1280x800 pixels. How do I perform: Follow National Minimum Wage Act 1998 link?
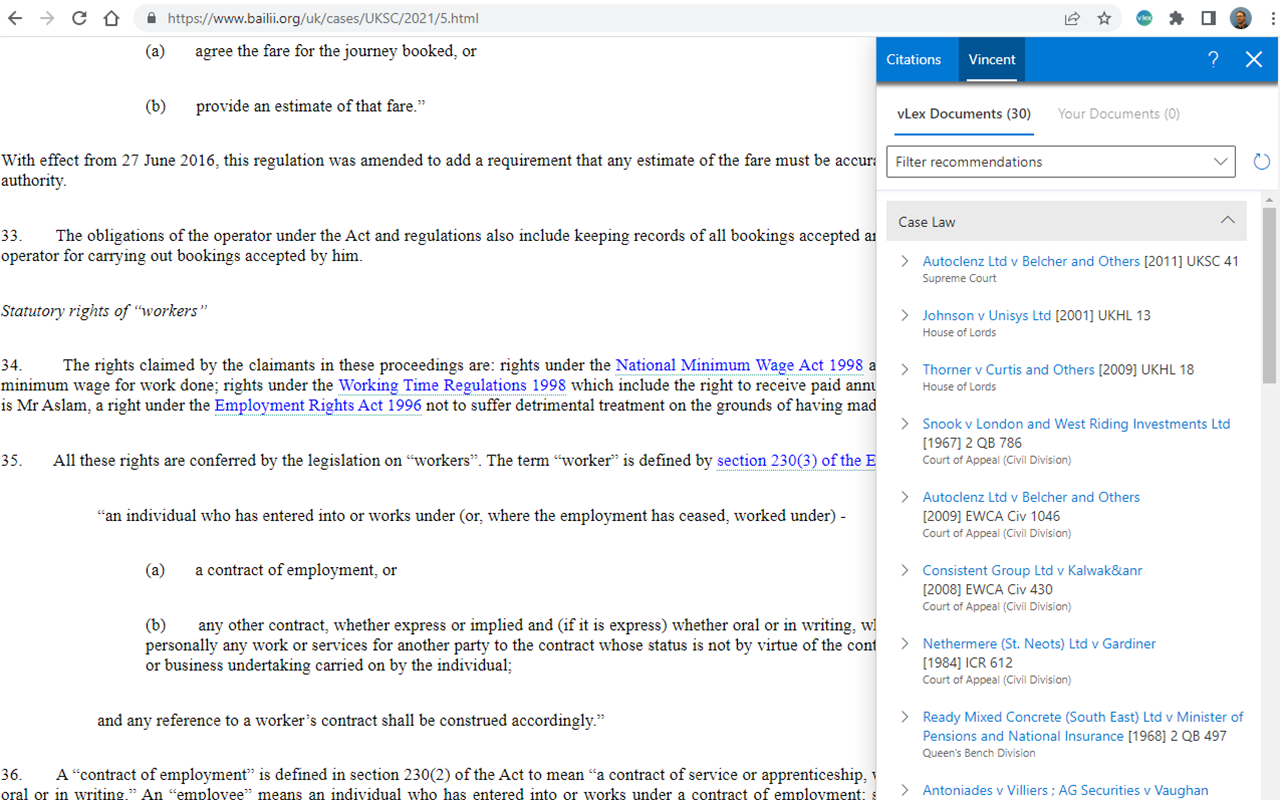(739, 365)
